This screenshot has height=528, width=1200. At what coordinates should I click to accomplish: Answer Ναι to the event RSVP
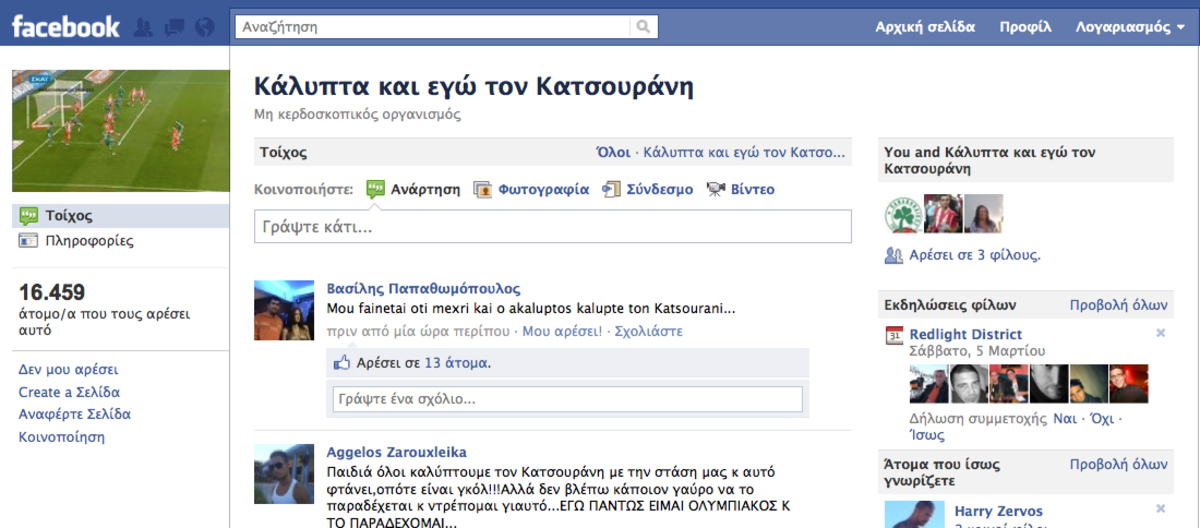pos(1065,419)
